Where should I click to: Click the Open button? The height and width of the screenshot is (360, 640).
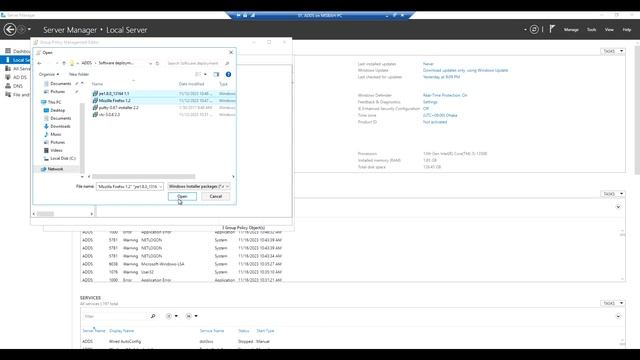182,197
